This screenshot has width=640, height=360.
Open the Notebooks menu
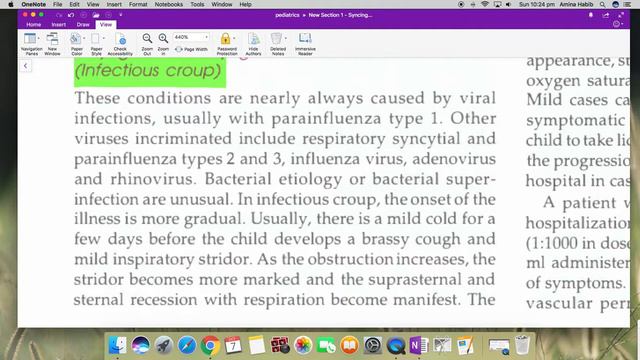(x=169, y=4)
